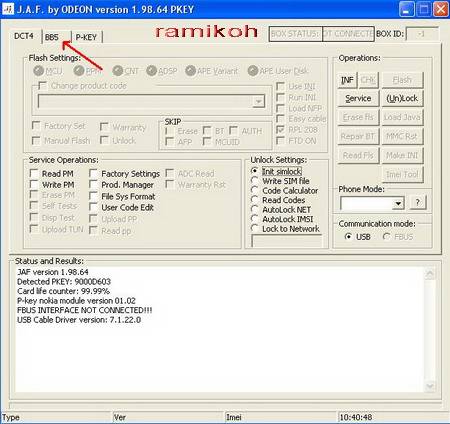Select the Code Calculator radio option
Image resolution: width=450 pixels, height=424 pixels.
[x=255, y=190]
